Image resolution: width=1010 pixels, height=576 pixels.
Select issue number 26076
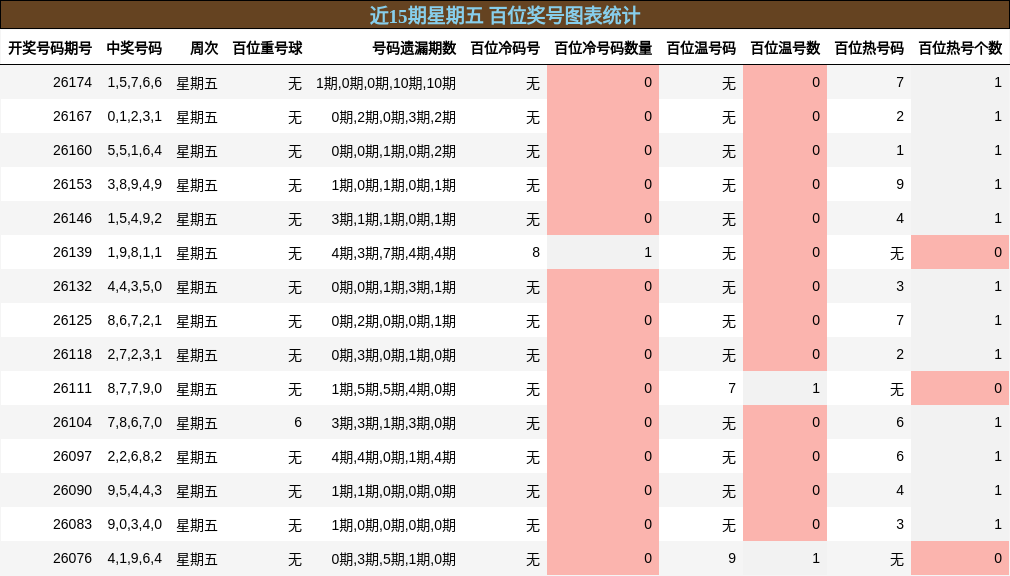click(x=72, y=559)
